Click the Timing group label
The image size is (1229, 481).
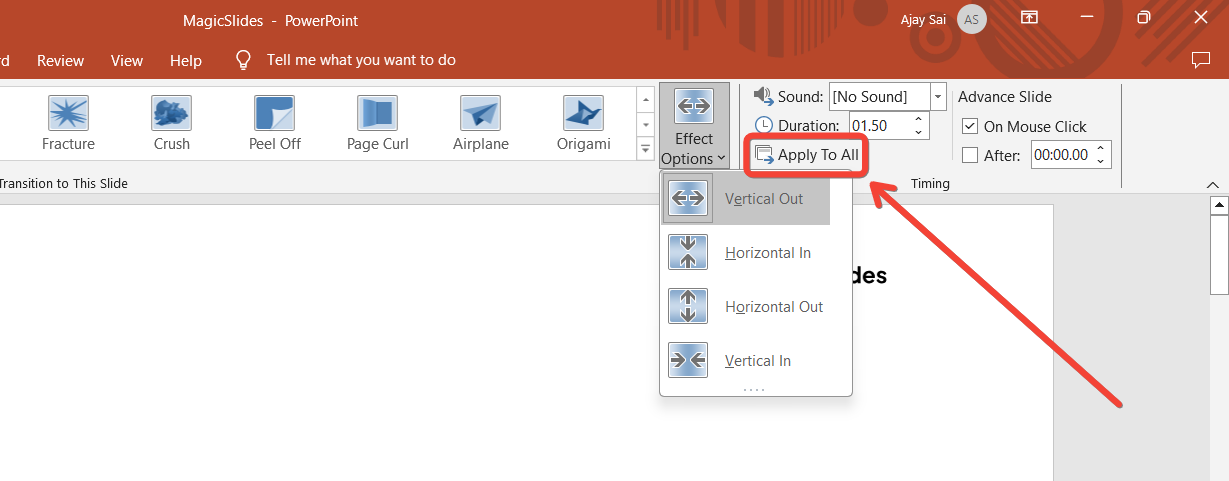(x=930, y=184)
